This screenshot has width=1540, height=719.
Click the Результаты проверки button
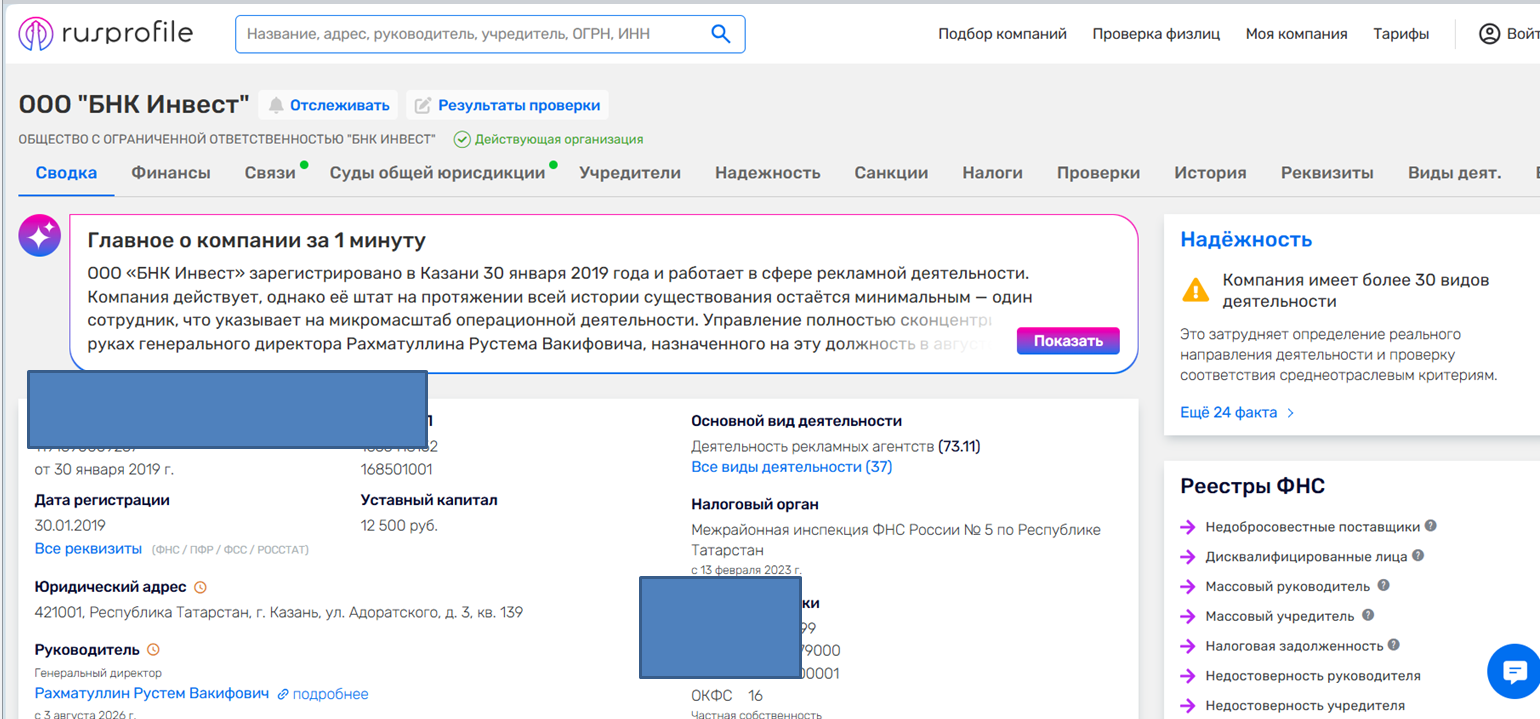tap(507, 105)
